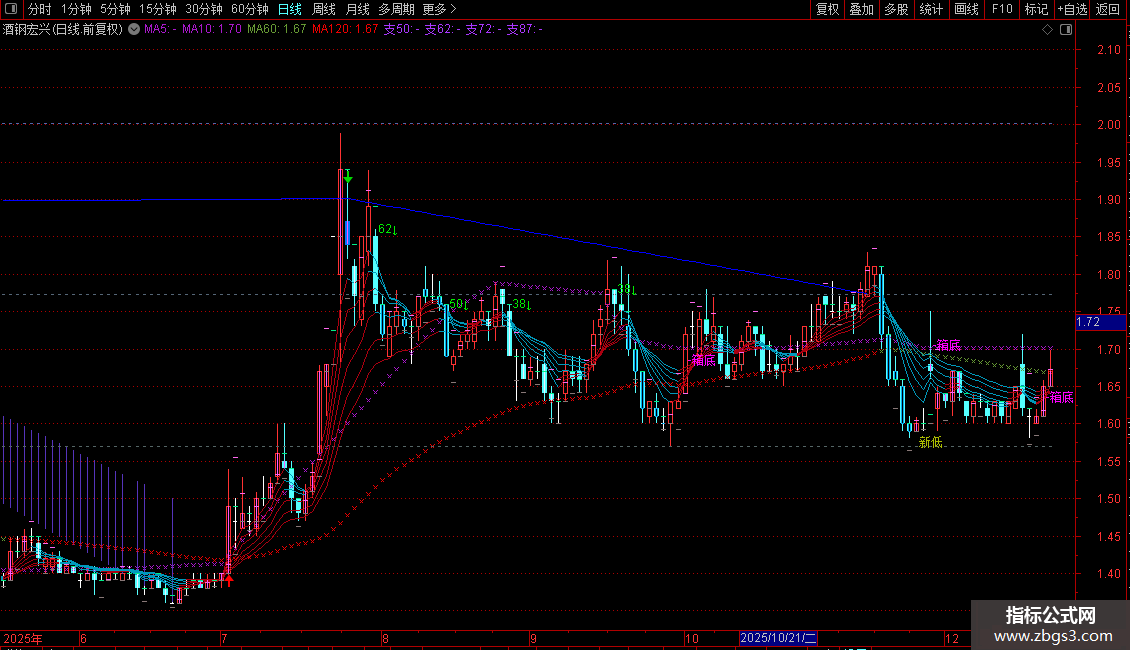Click the 返回 back button
Viewport: 1130px width, 650px height.
coord(1108,9)
